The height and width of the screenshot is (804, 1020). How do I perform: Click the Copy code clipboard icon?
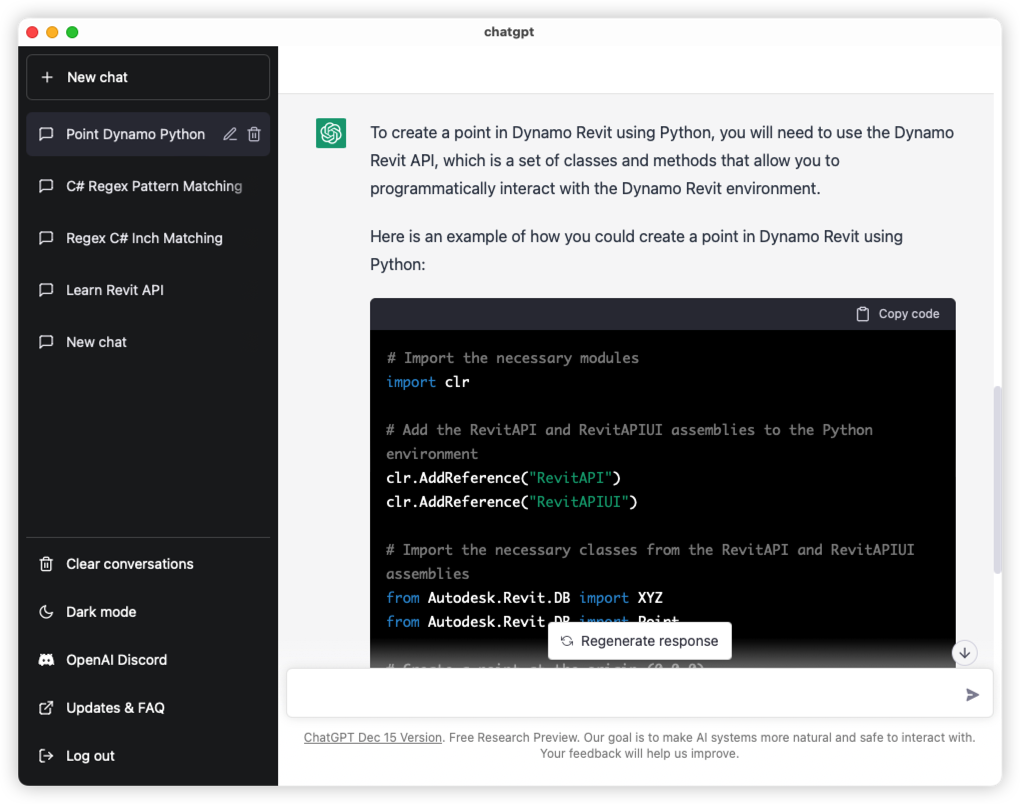[862, 314]
